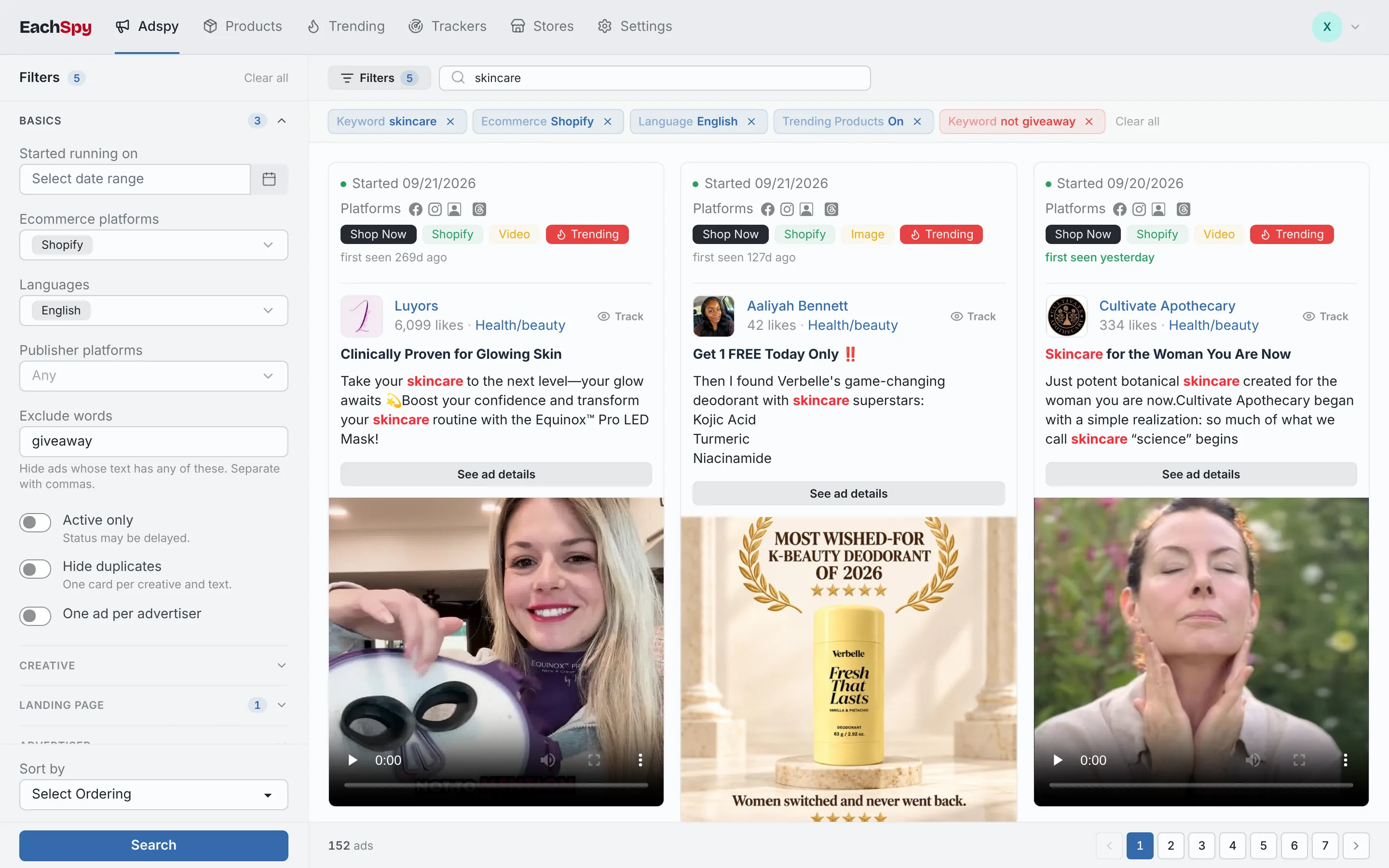The height and width of the screenshot is (868, 1389).
Task: Mute the Luyors ad video
Action: coord(547,760)
